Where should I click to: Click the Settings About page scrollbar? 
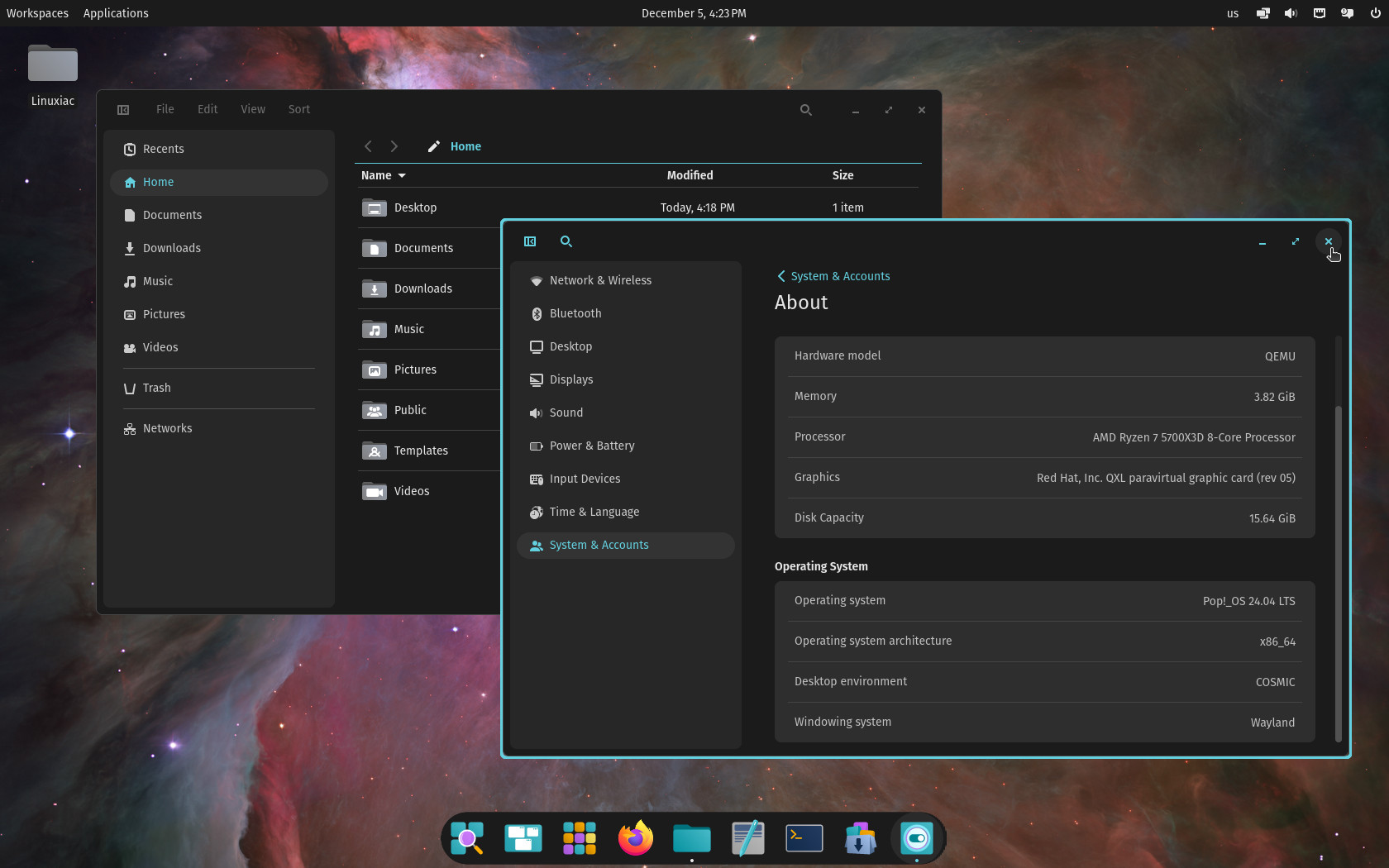point(1338,574)
